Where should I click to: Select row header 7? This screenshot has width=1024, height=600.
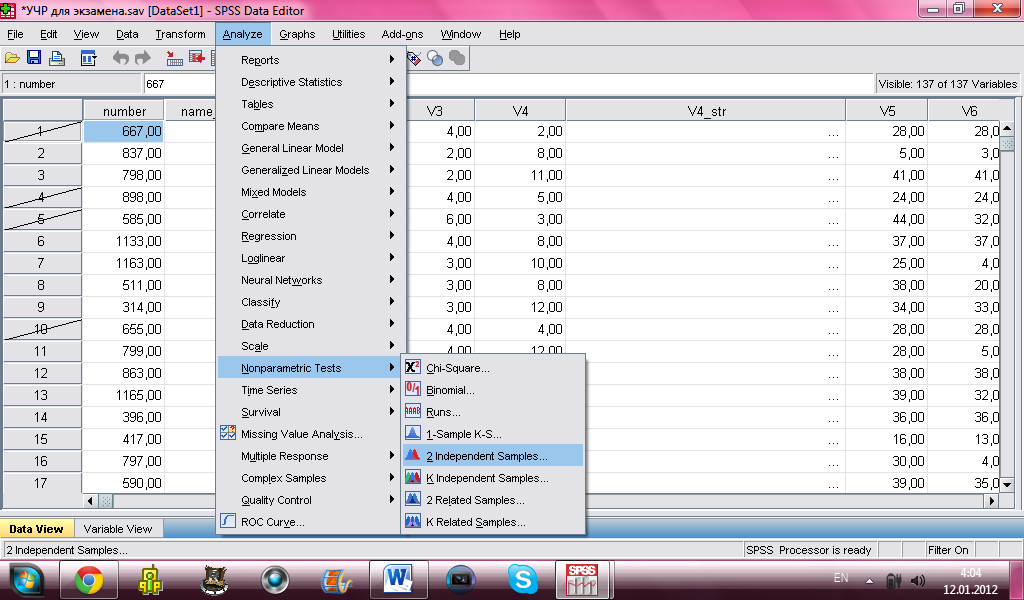coord(41,263)
